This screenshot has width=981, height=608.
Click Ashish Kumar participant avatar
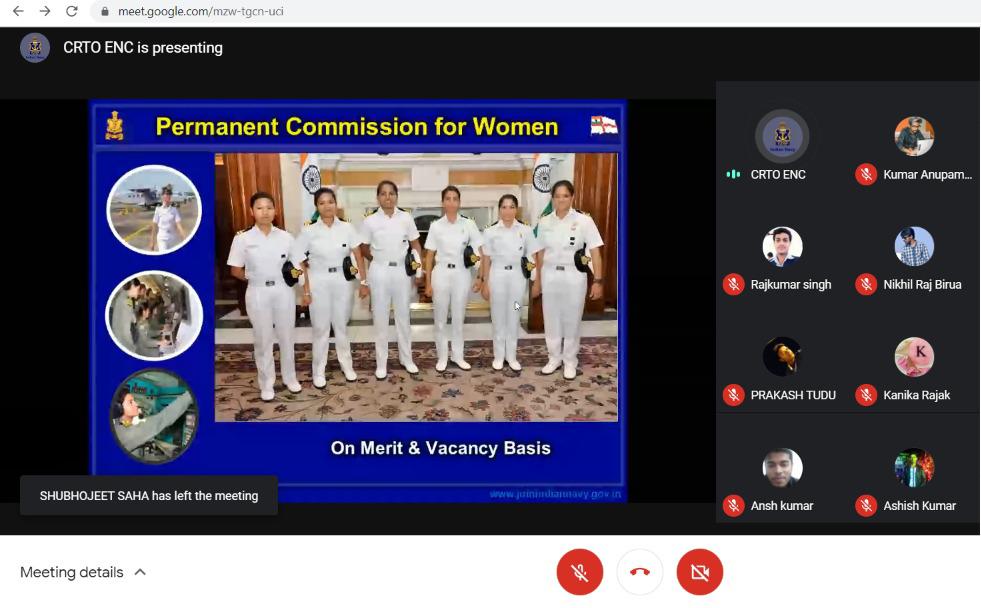point(914,468)
